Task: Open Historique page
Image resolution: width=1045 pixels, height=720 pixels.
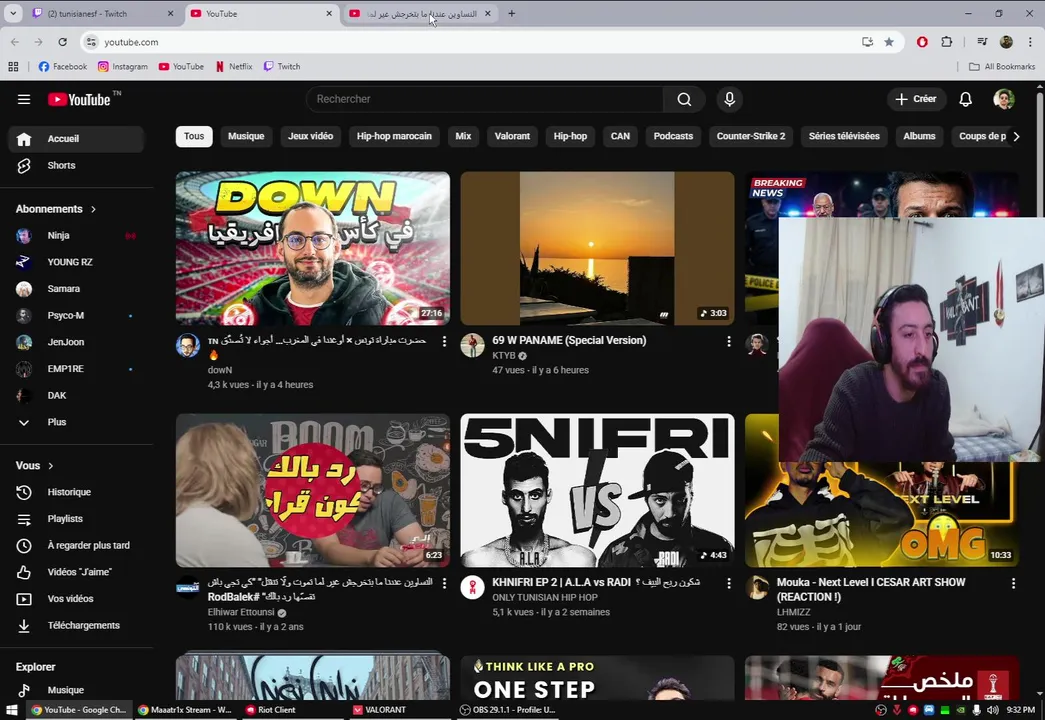Action: (x=77, y=492)
